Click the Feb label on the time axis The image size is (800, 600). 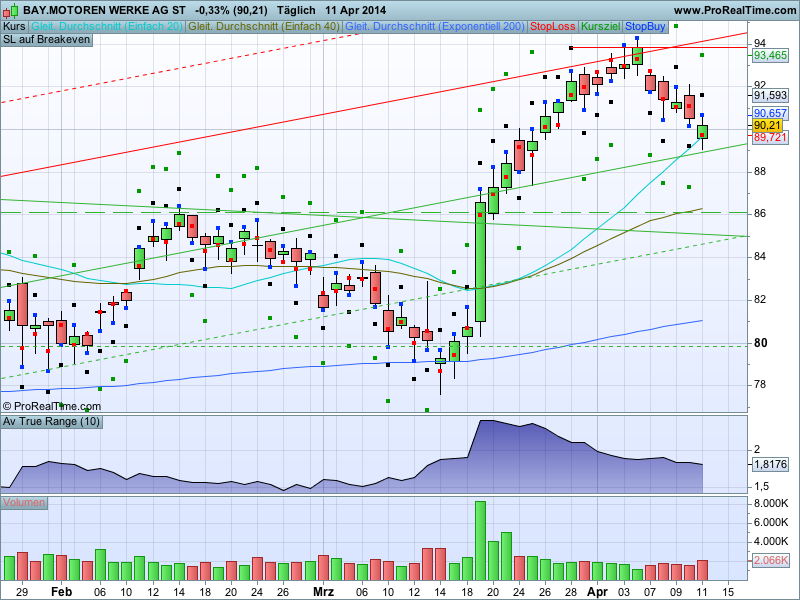pos(62,592)
